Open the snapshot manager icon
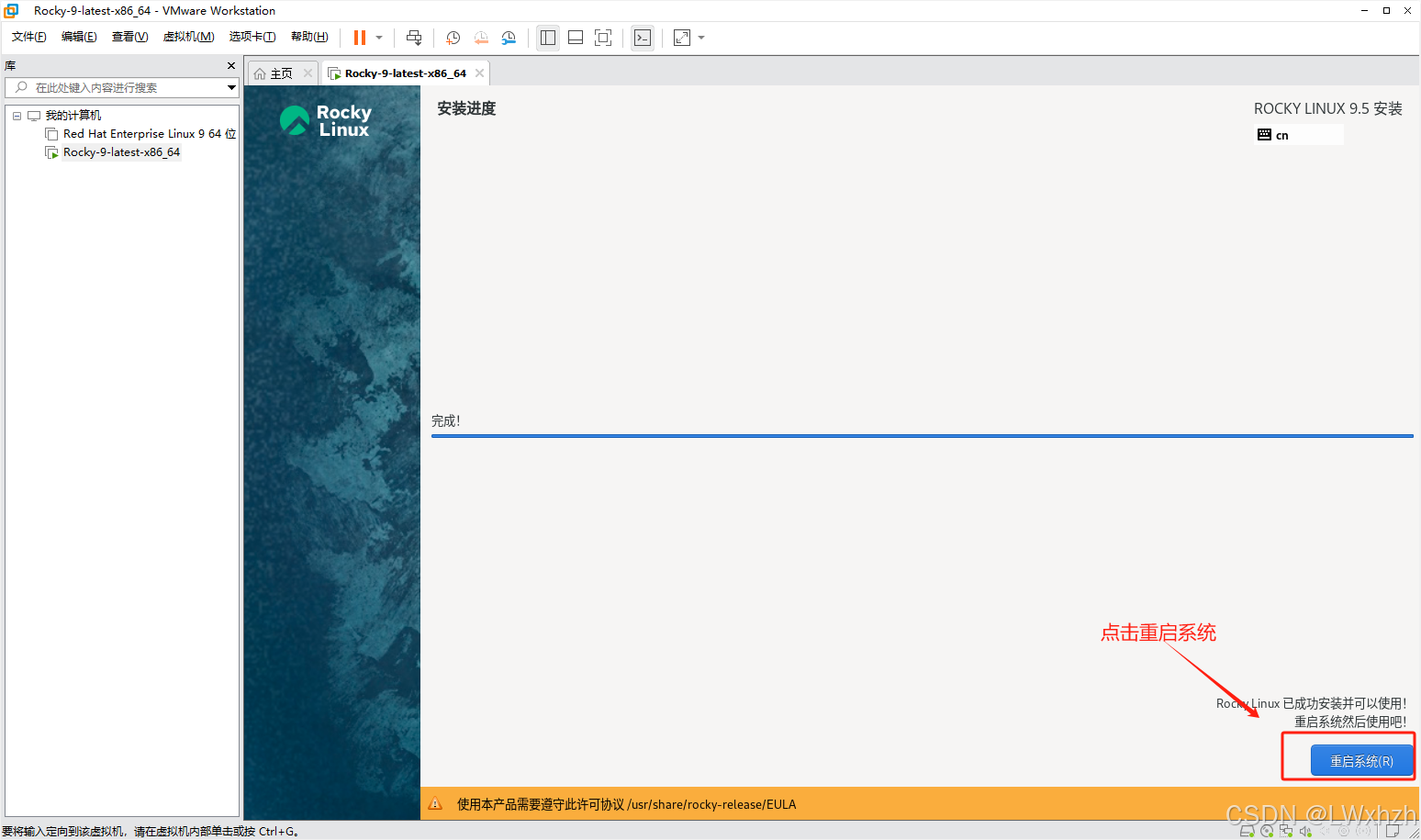 pos(509,38)
